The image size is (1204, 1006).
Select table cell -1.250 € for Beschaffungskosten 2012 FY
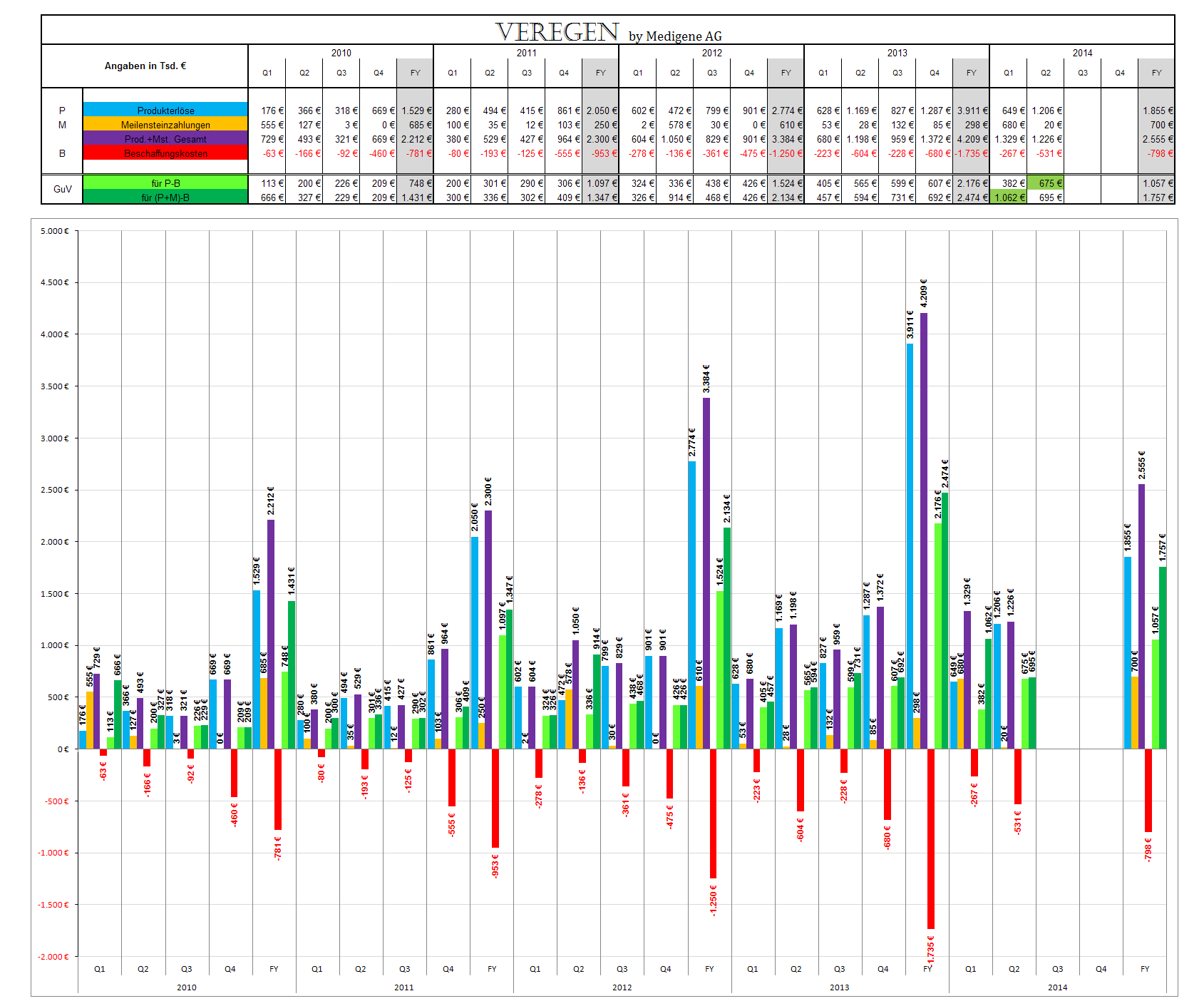click(786, 153)
